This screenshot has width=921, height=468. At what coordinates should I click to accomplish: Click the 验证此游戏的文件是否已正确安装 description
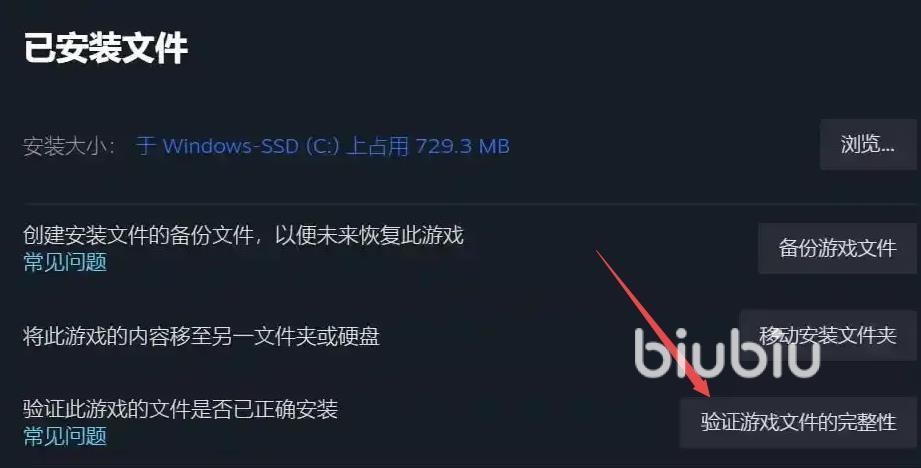[180, 409]
